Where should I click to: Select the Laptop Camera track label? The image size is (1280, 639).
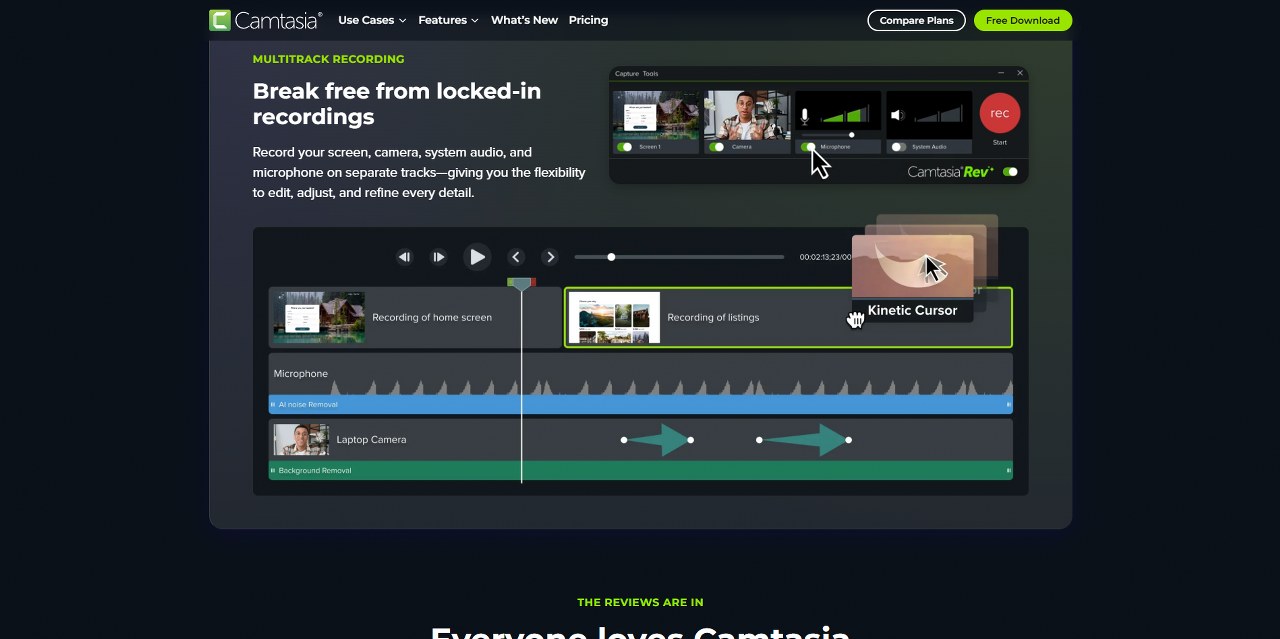371,440
